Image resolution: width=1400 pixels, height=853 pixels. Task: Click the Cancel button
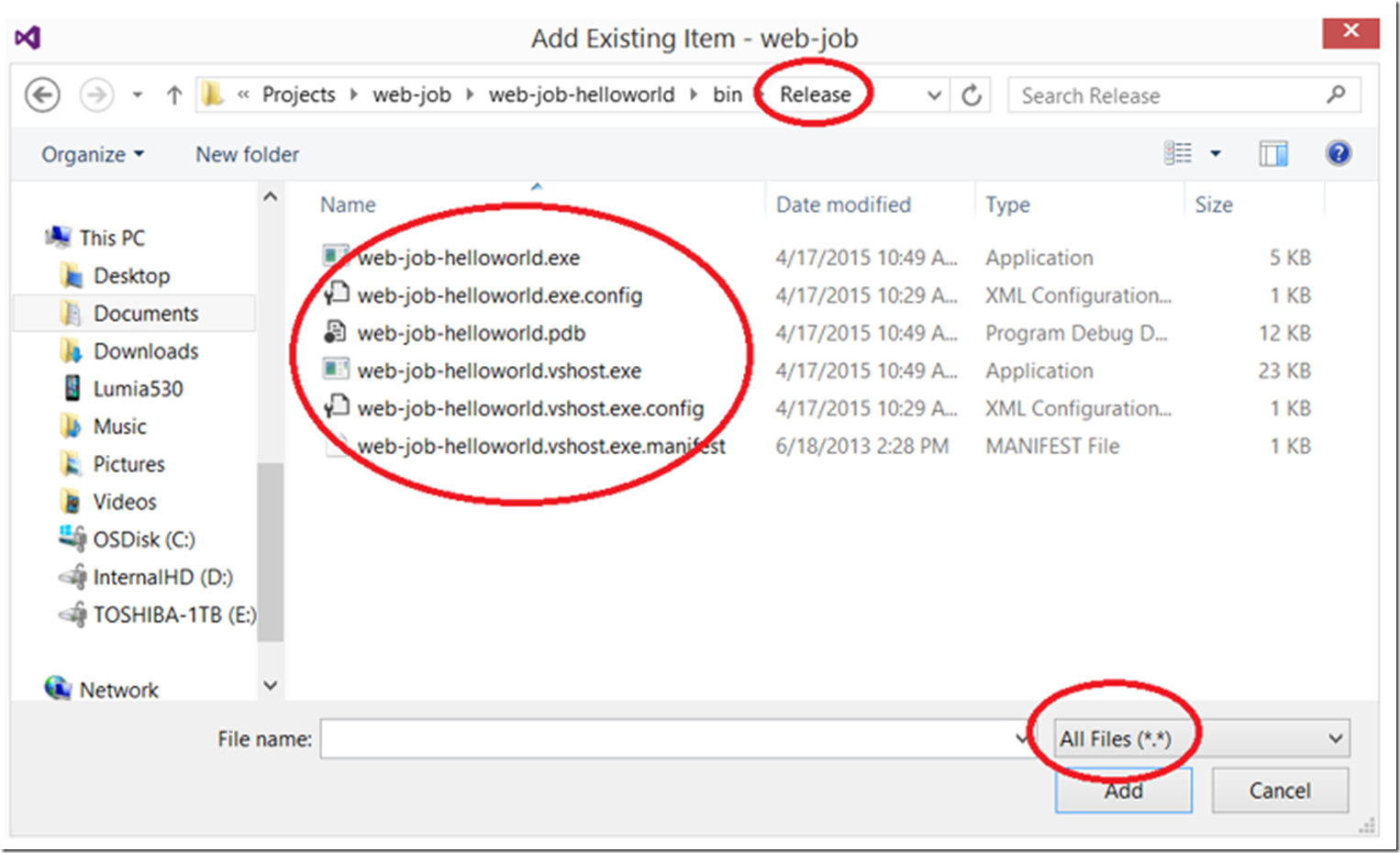tap(1280, 790)
